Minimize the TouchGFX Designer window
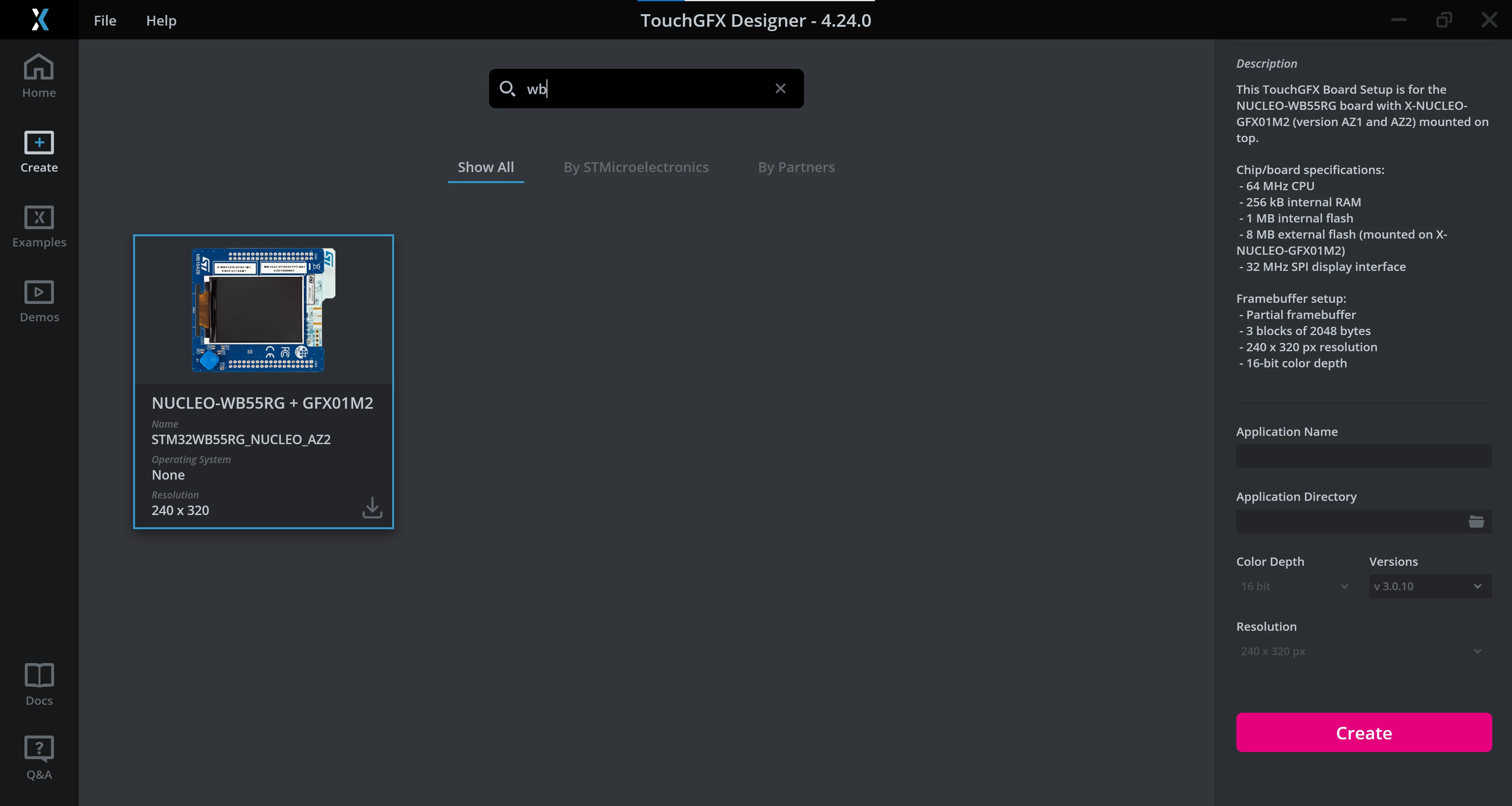Image resolution: width=1512 pixels, height=806 pixels. click(1399, 20)
